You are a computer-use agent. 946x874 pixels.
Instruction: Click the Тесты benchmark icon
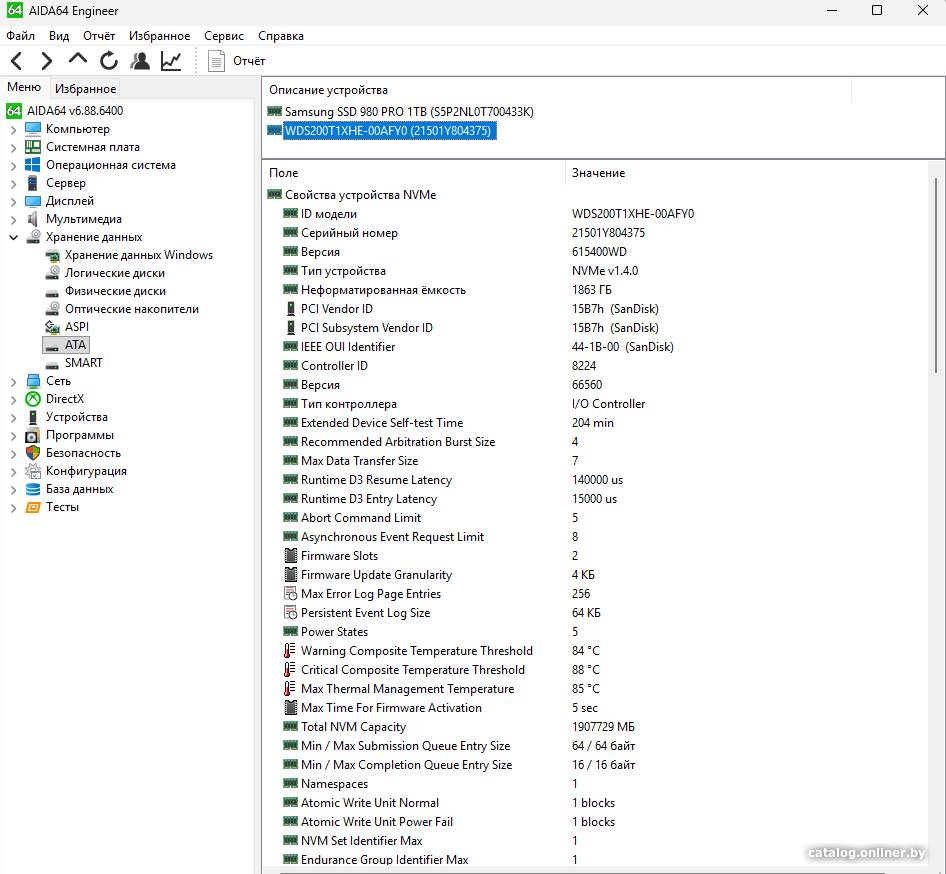(33, 507)
